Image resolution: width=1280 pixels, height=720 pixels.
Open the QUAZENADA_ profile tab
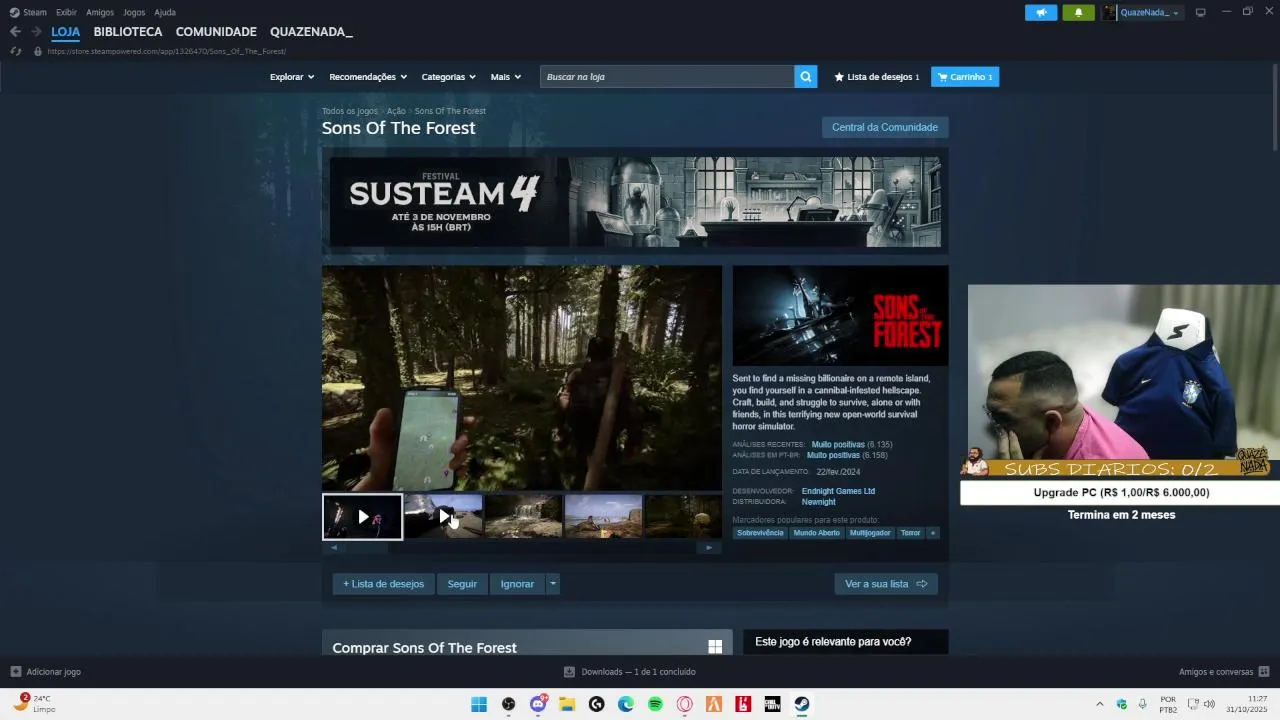(311, 32)
